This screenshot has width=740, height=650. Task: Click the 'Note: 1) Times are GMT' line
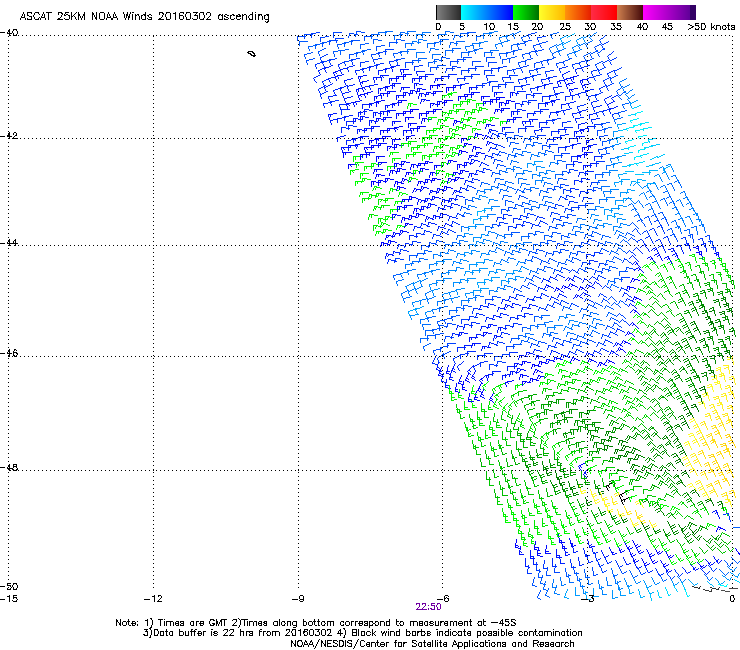click(316, 623)
